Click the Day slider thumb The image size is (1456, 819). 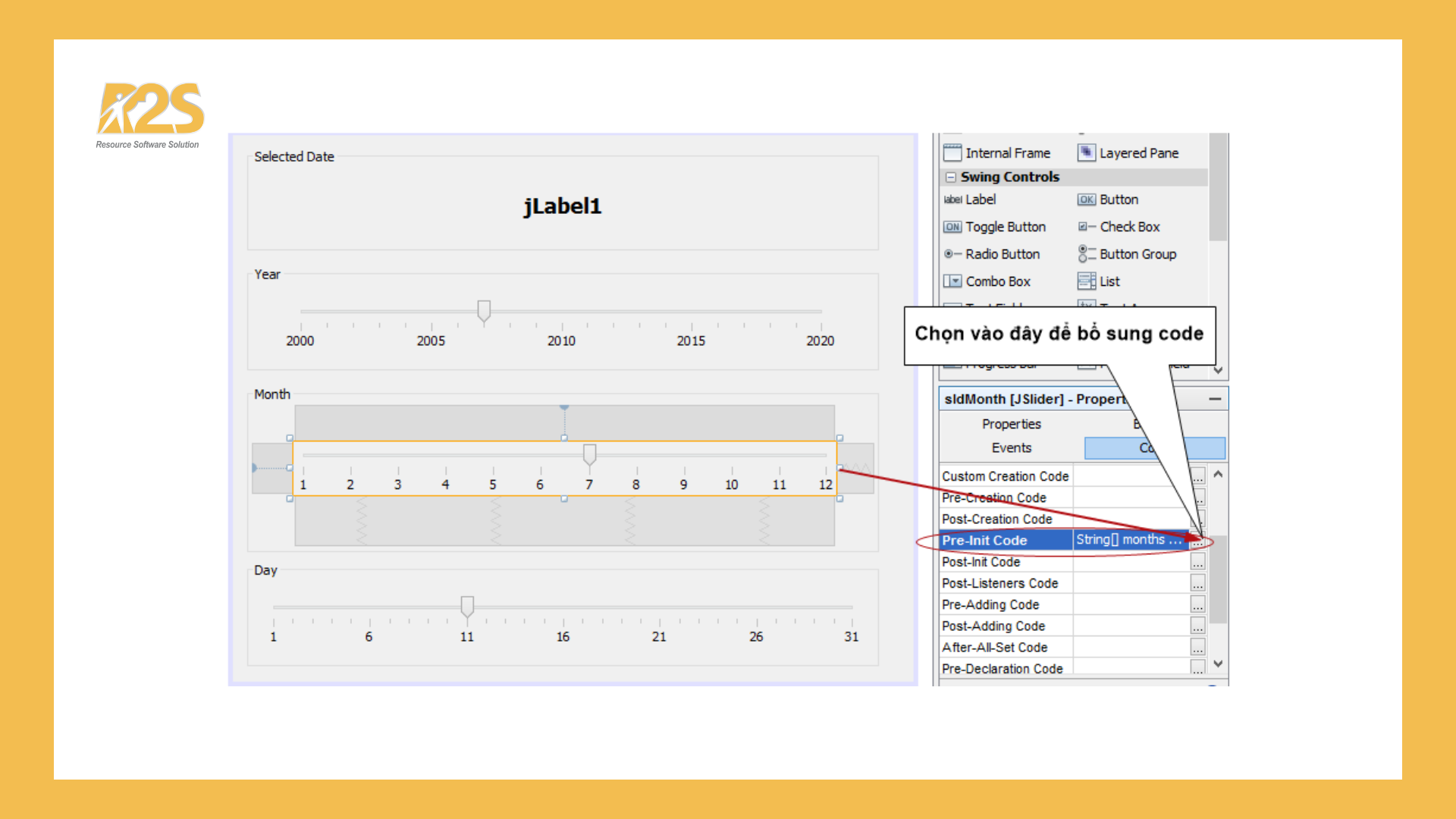(x=467, y=606)
